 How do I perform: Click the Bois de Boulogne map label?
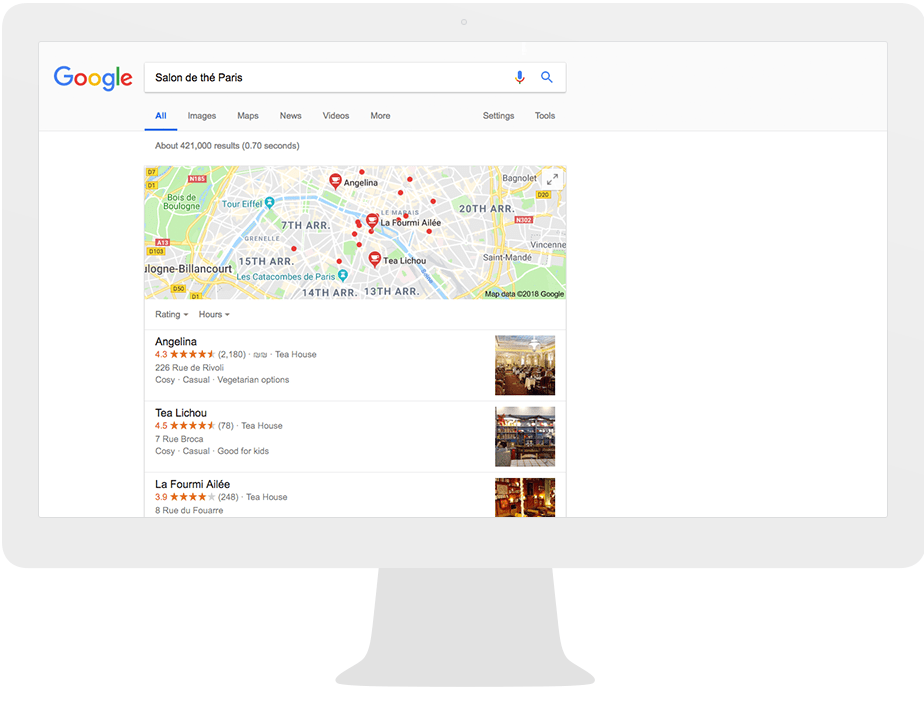[182, 202]
